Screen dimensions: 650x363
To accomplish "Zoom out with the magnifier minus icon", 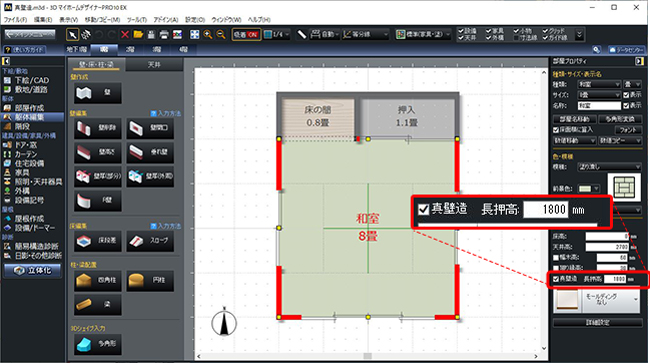I will point(221,34).
